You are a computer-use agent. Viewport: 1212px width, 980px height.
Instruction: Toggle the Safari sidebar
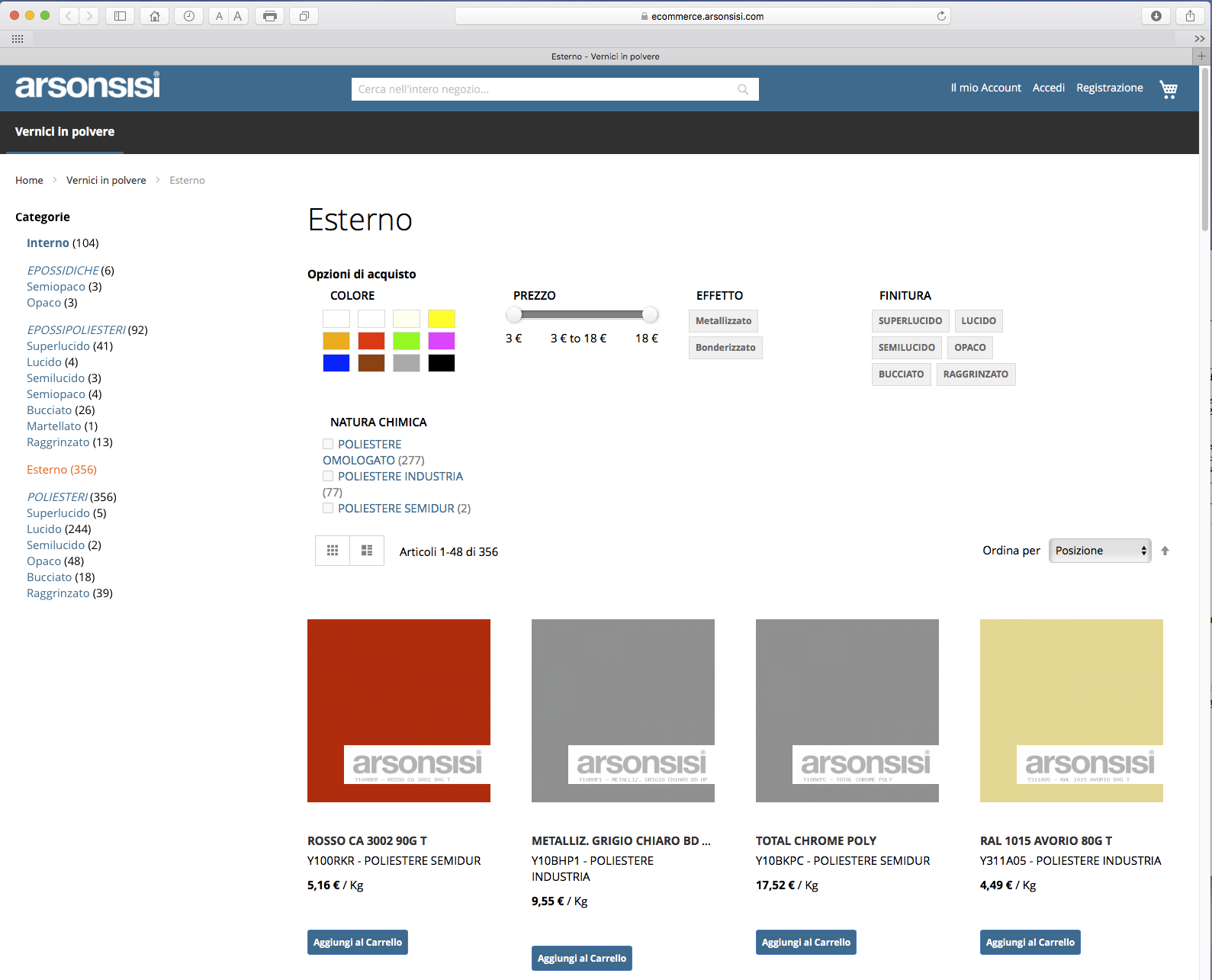[120, 16]
